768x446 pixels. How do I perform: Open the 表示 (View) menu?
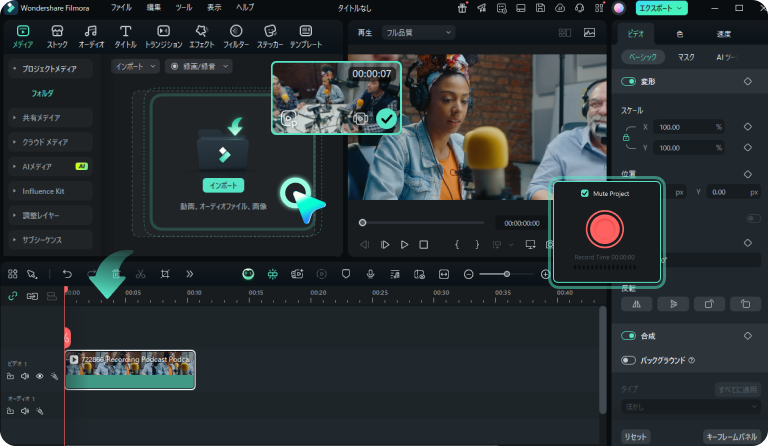[x=214, y=8]
